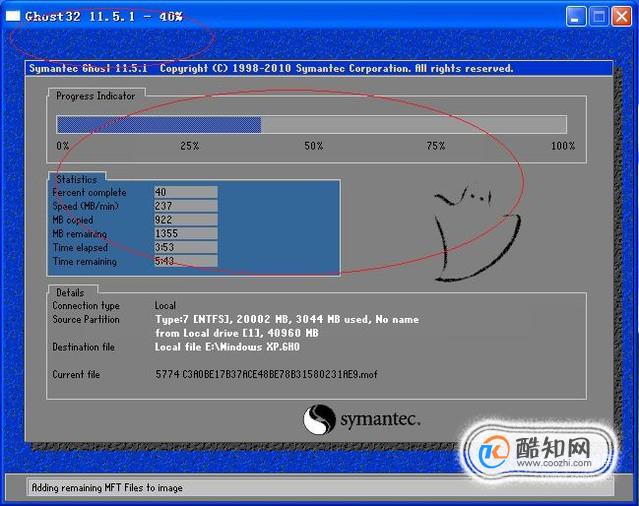Click the Local file E:\Windows XP.GHO text
Image resolution: width=639 pixels, height=506 pixels.
[x=227, y=347]
